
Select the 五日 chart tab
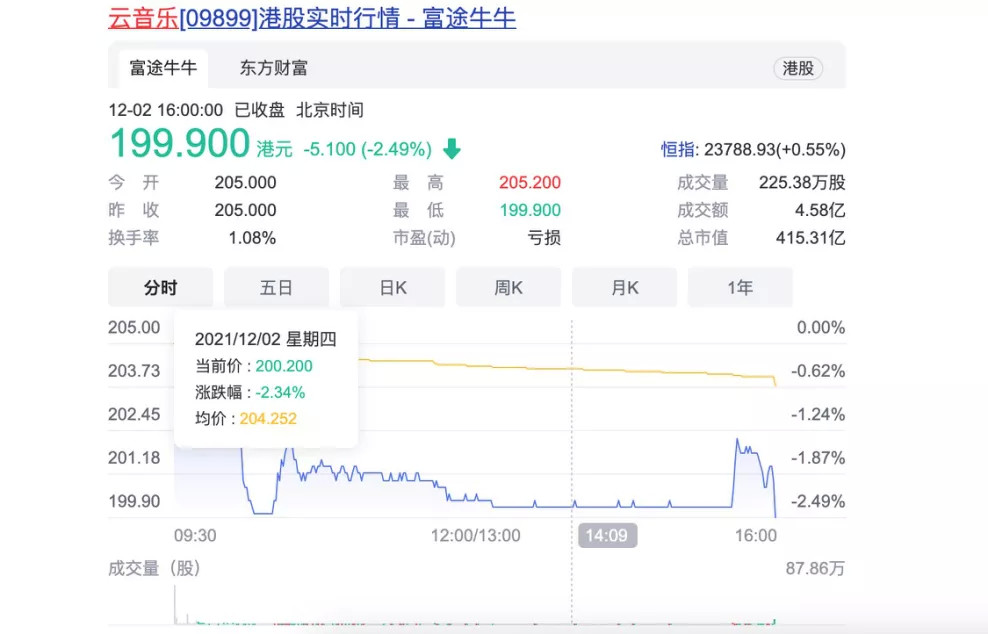point(277,287)
